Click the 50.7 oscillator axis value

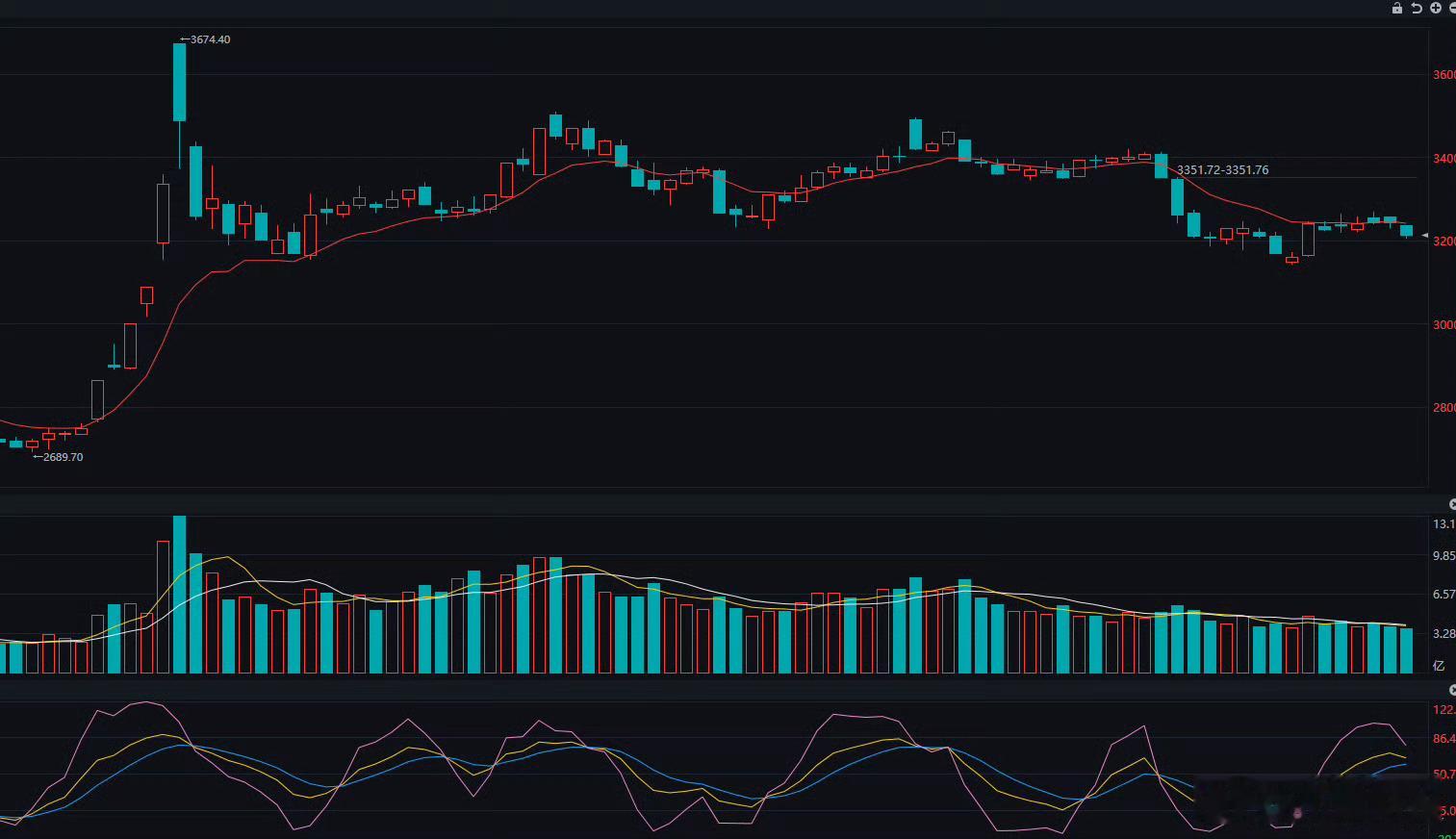click(1443, 774)
